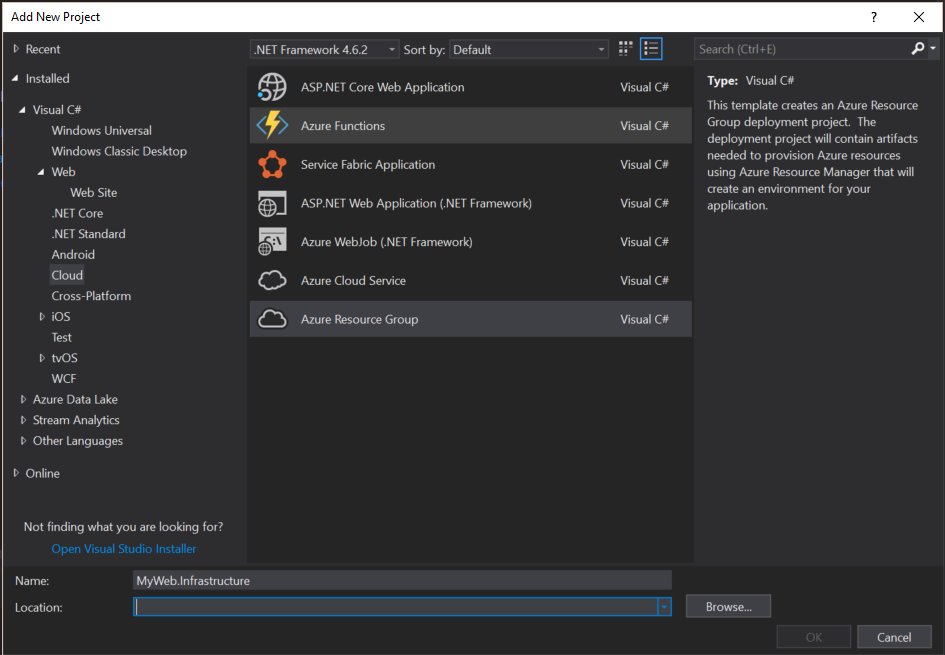Open the Sort by Default dropdown
Screen dimensions: 945x655
pyautogui.click(x=529, y=49)
